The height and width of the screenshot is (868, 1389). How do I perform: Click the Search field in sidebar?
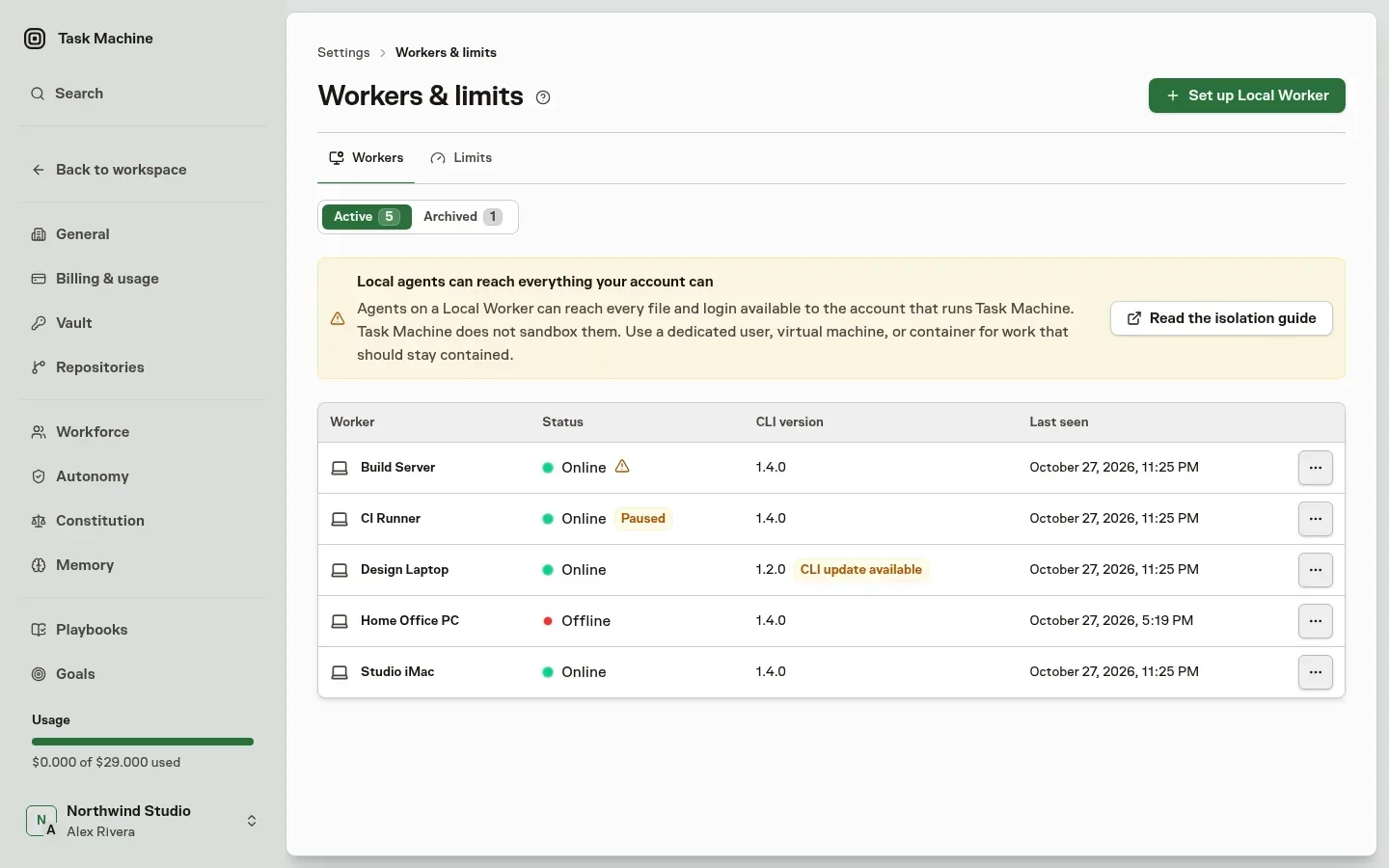click(143, 94)
